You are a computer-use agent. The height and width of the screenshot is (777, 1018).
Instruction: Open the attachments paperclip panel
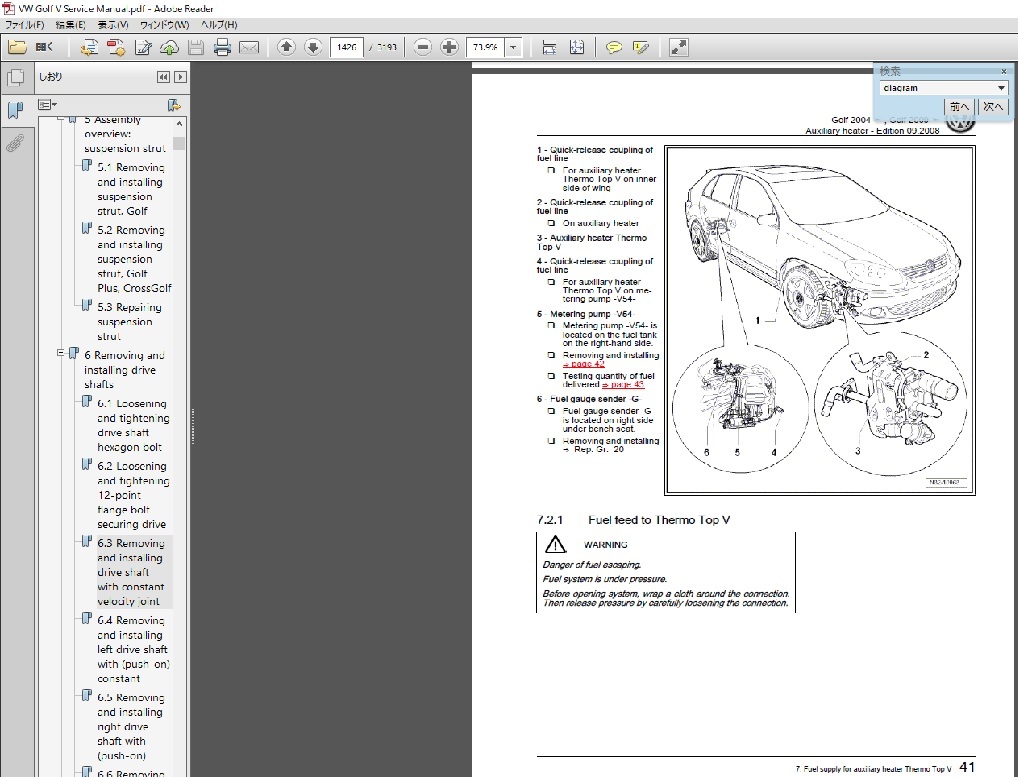coord(16,143)
